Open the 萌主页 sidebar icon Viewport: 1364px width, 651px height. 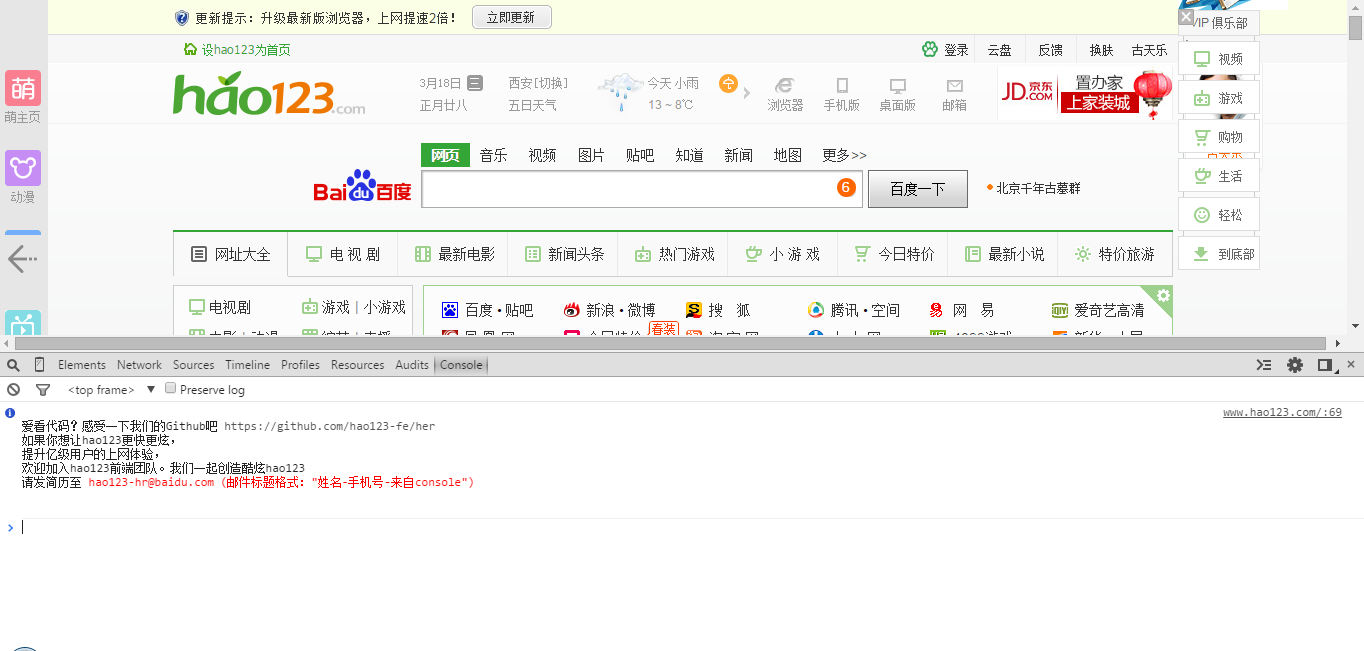[x=23, y=88]
